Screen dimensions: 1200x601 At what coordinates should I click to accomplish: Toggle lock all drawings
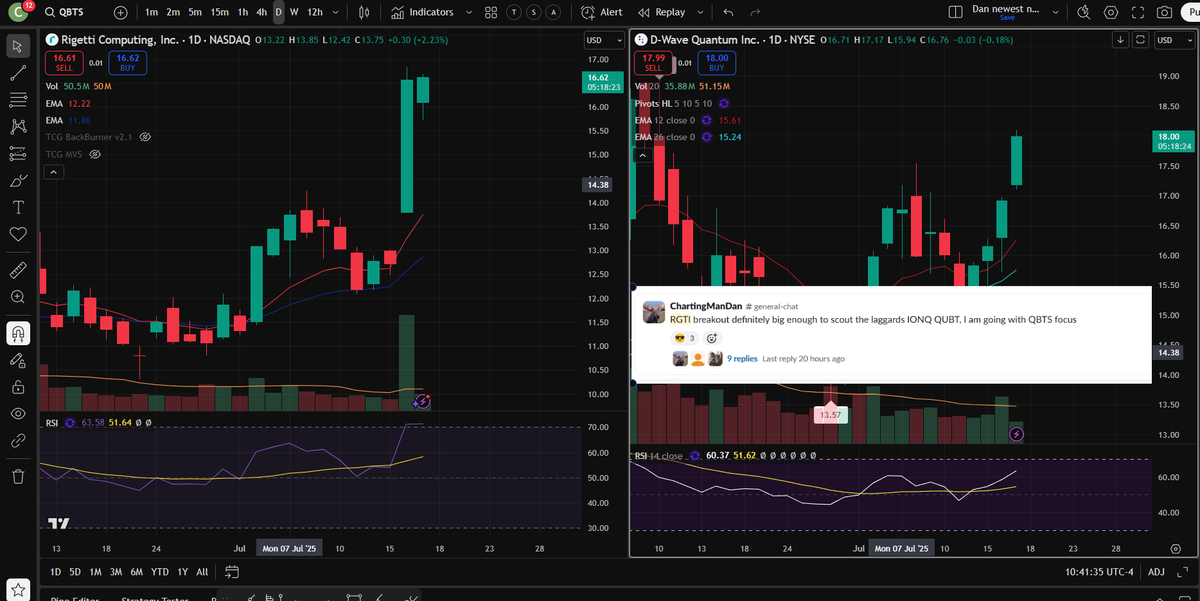(17, 387)
